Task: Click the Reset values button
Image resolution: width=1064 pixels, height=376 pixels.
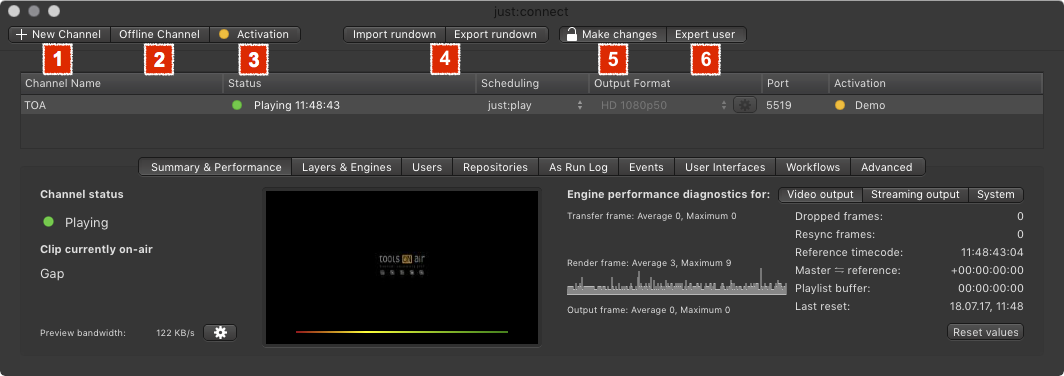Action: 985,332
